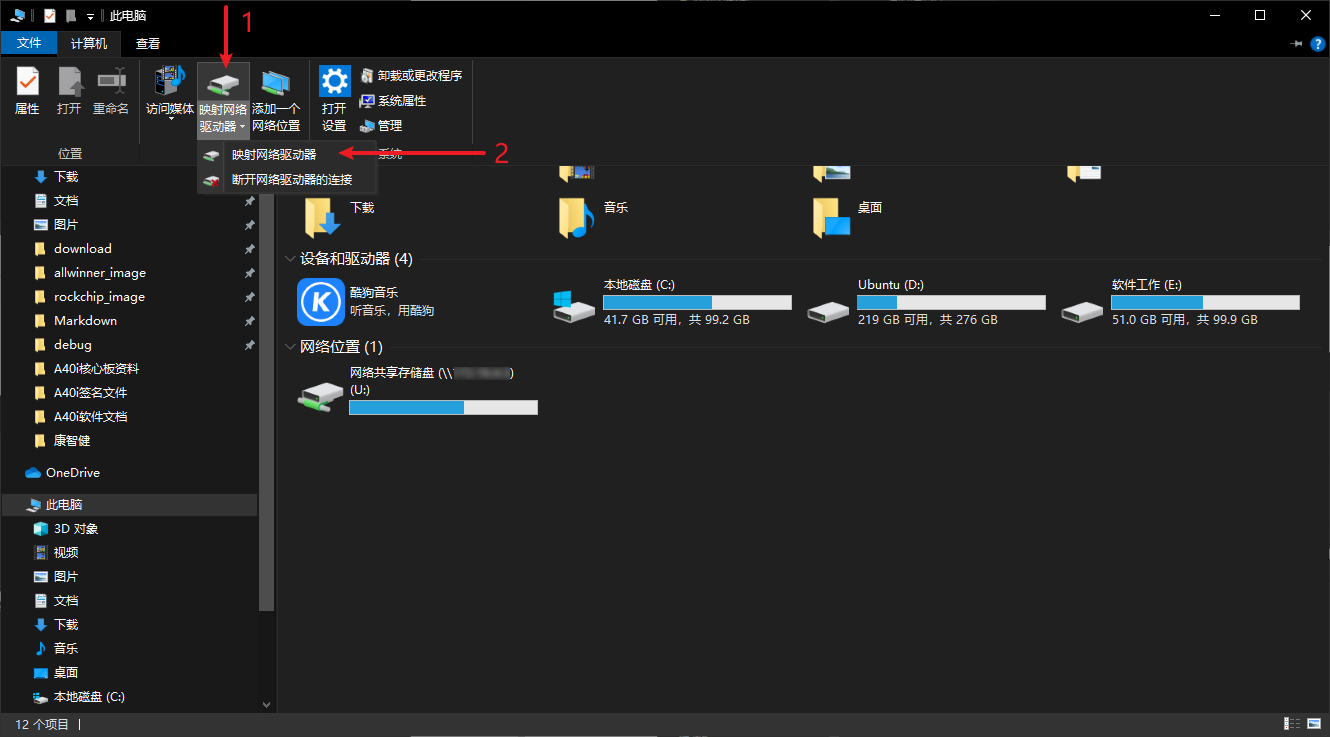Click the 网络共享存储盘 (U:) usage bar
Viewport: 1330px width, 737px height.
443,407
